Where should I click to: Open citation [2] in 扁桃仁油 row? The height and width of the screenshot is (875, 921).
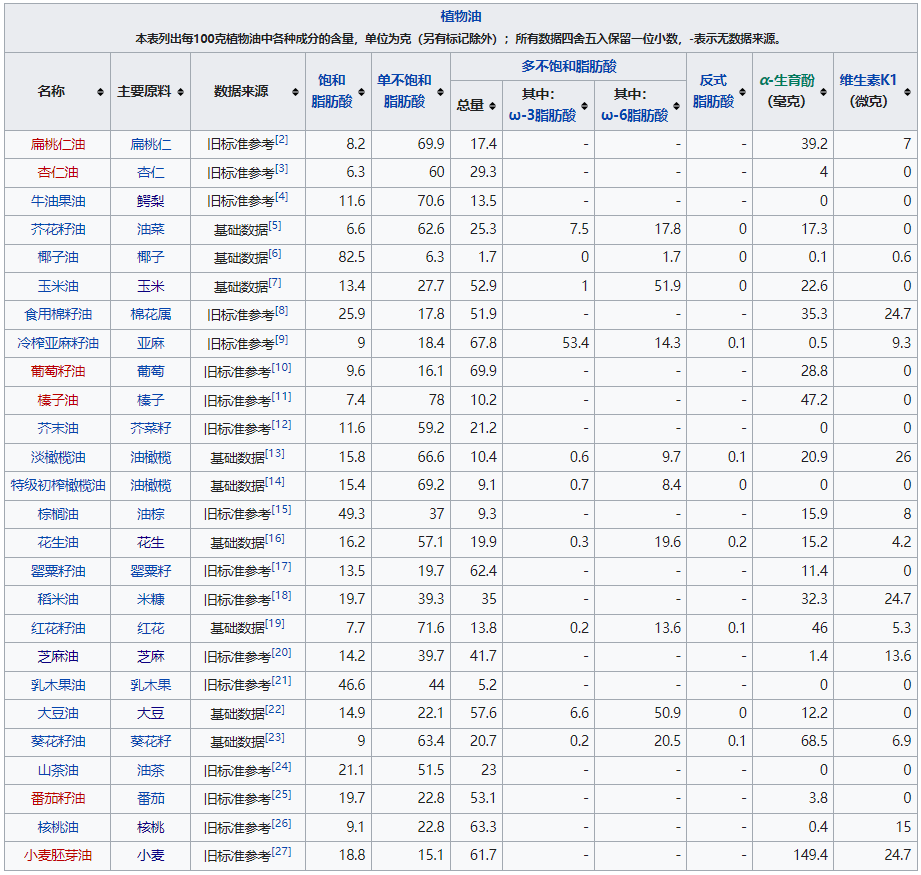tap(281, 140)
